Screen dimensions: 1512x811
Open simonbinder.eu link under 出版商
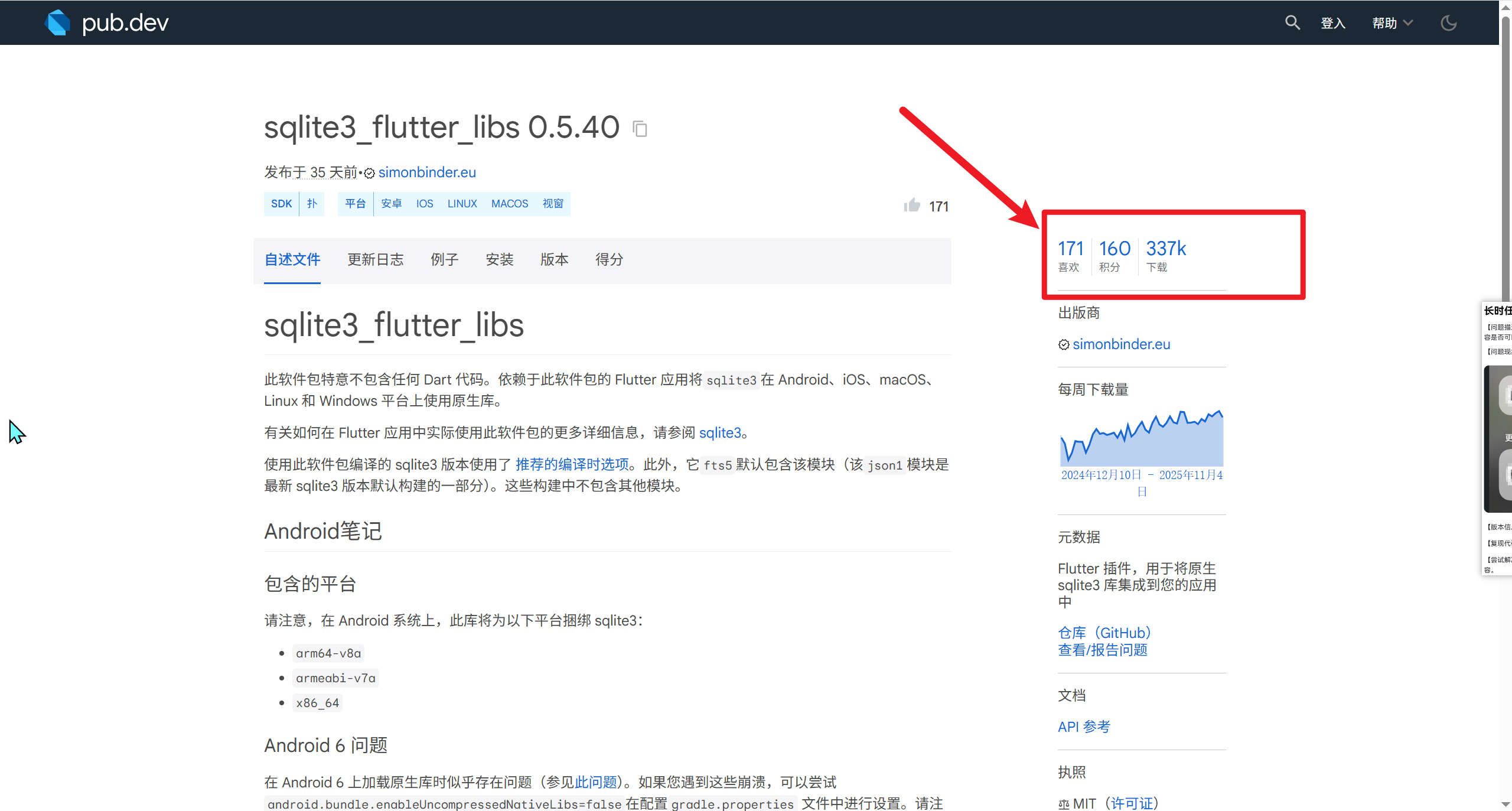pos(1121,344)
